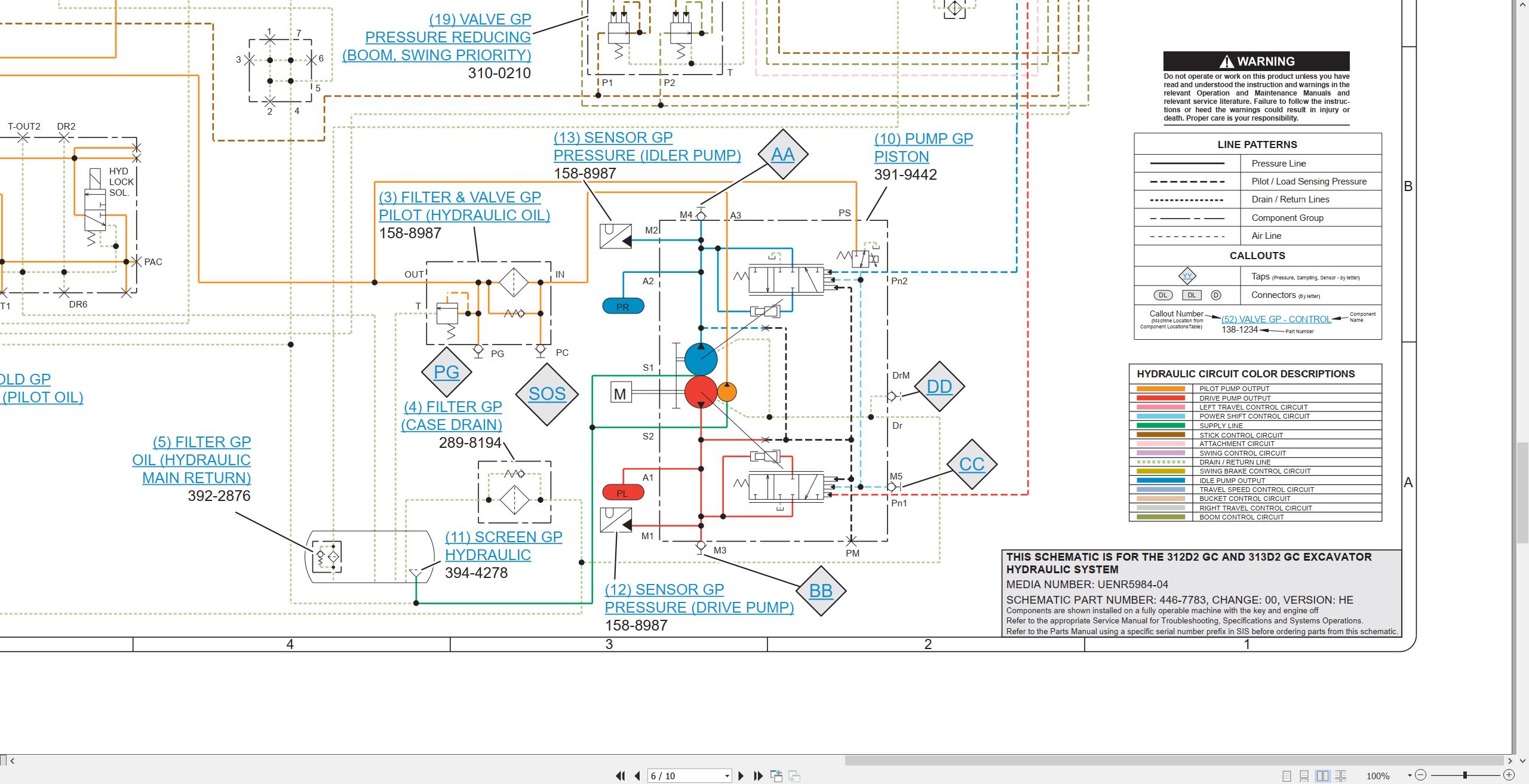Image resolution: width=1529 pixels, height=784 pixels.
Task: Click part number 310-0210 text
Action: 499,73
